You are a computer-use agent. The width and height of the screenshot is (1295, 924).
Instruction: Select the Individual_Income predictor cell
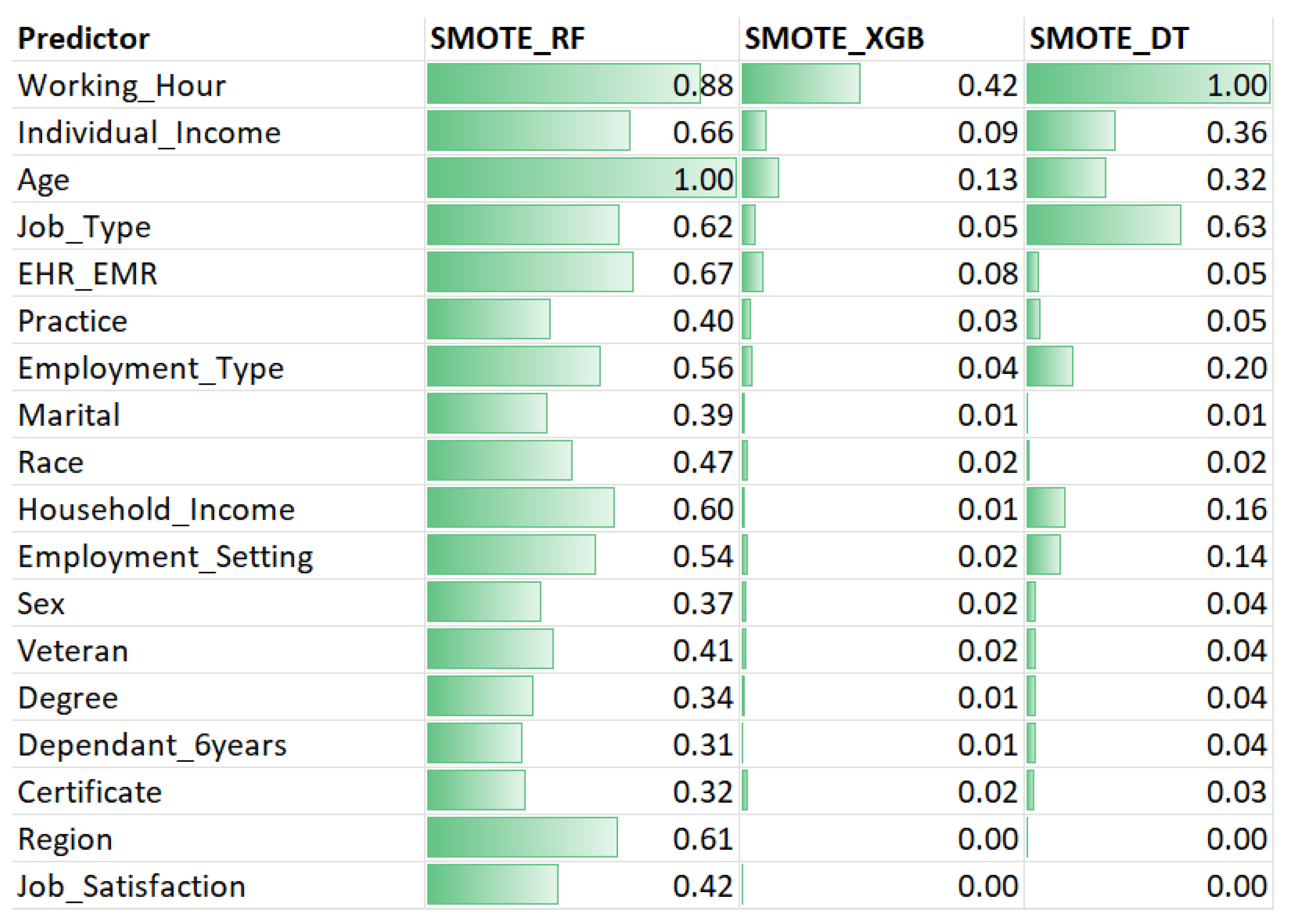point(149,133)
